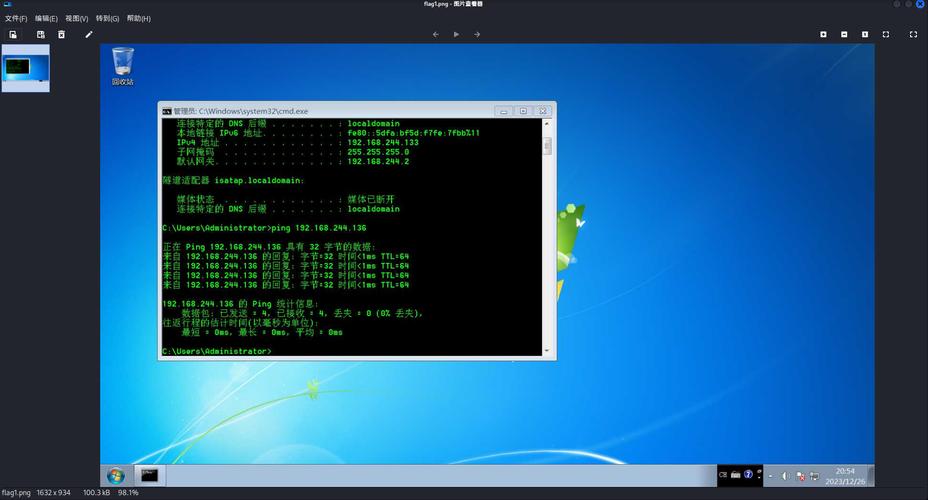
Task: Open the 编辑(E) menu
Action: tap(46, 18)
